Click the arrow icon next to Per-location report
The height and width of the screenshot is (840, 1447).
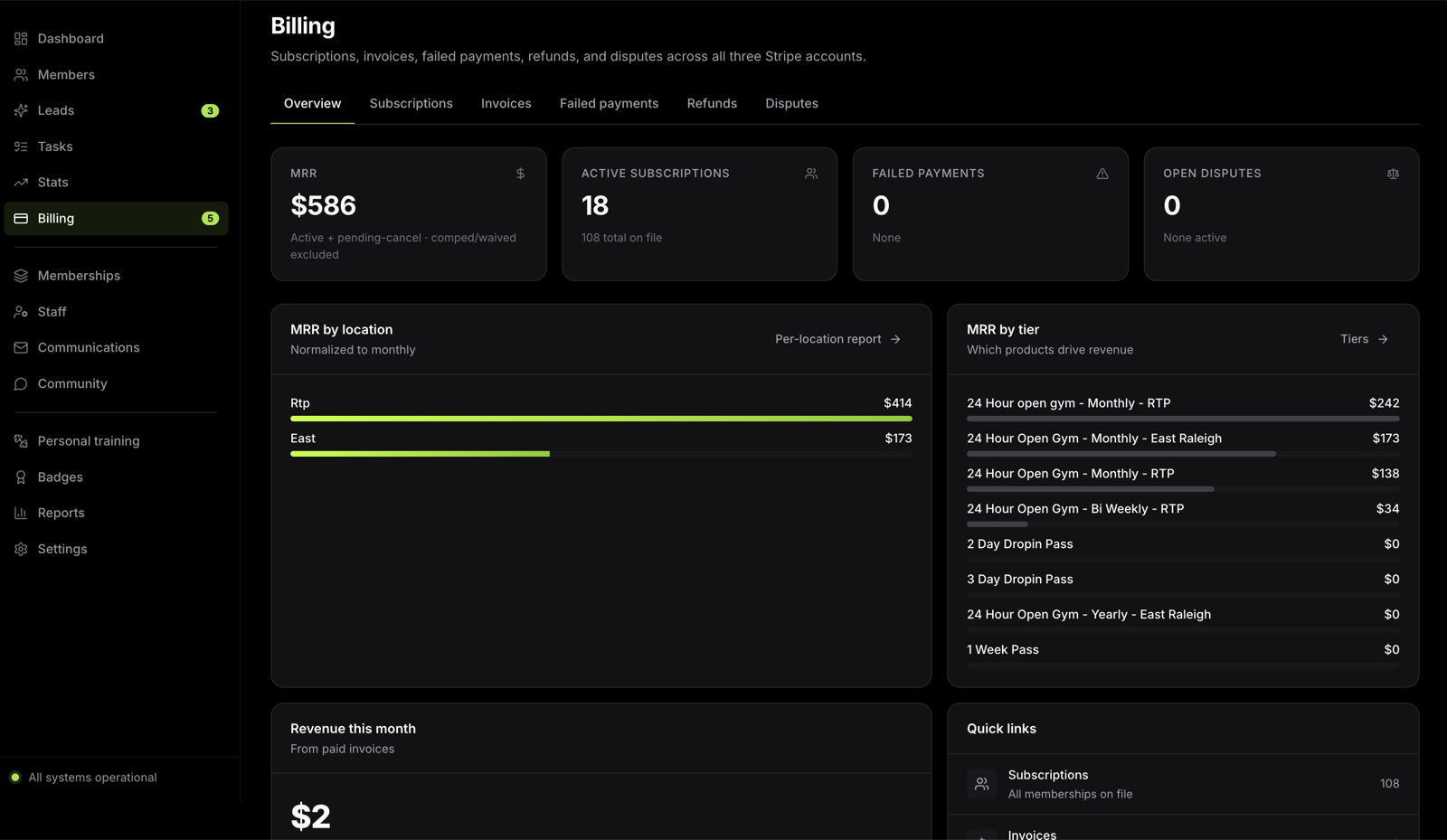895,339
